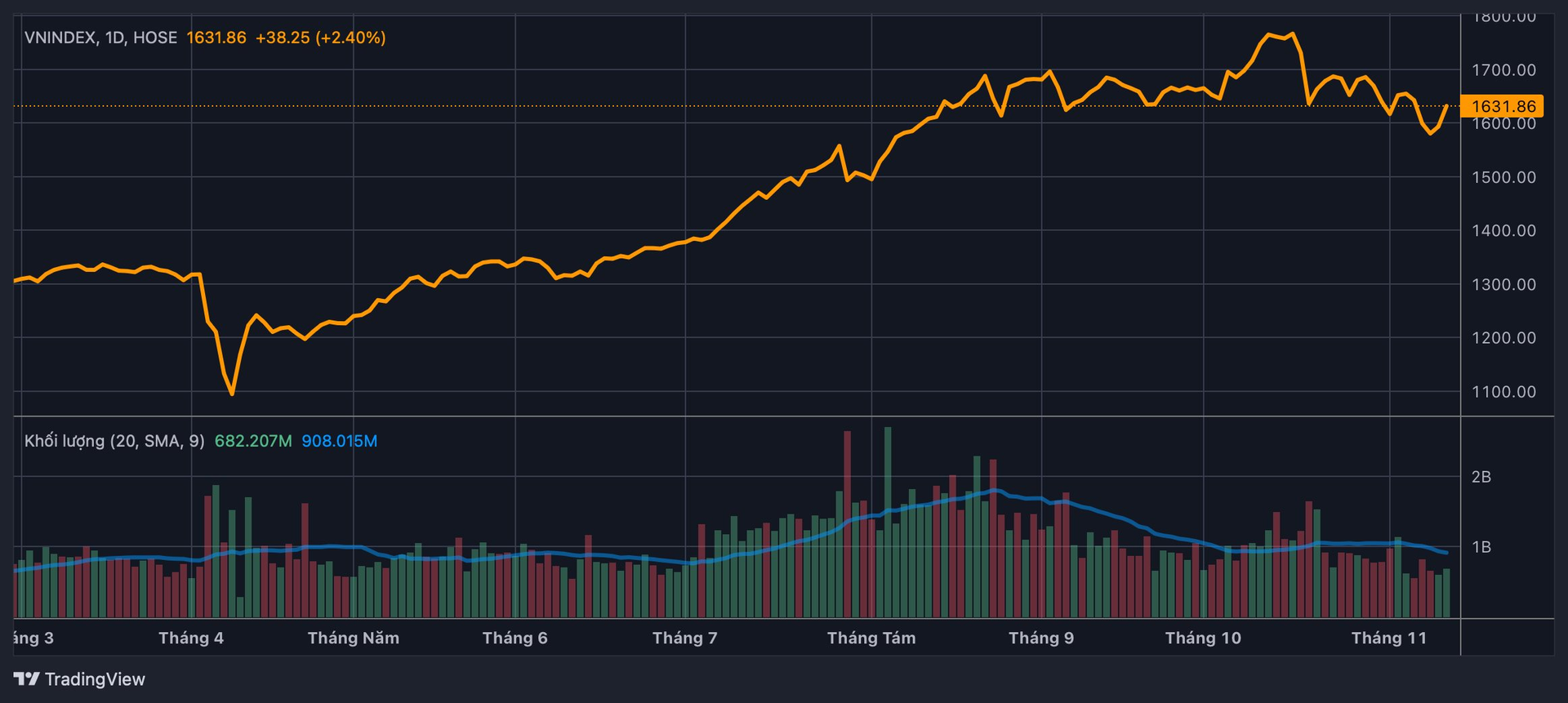1568x703 pixels.
Task: Click the VNINDEX, 1D, HOSE symbol label
Action: tap(100, 38)
